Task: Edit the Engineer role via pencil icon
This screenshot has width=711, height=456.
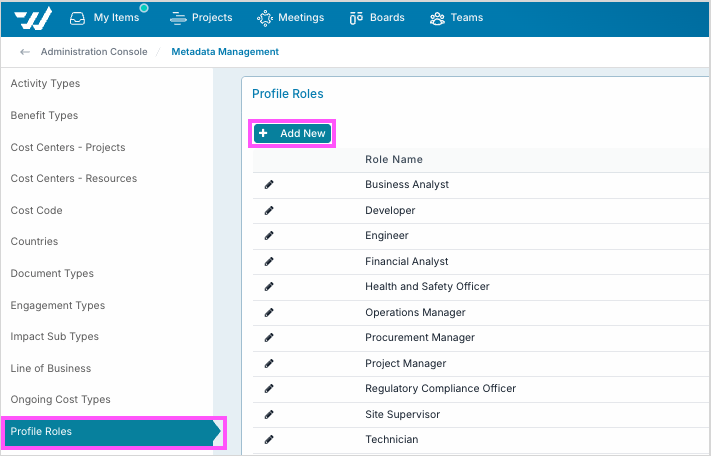Action: (x=269, y=236)
